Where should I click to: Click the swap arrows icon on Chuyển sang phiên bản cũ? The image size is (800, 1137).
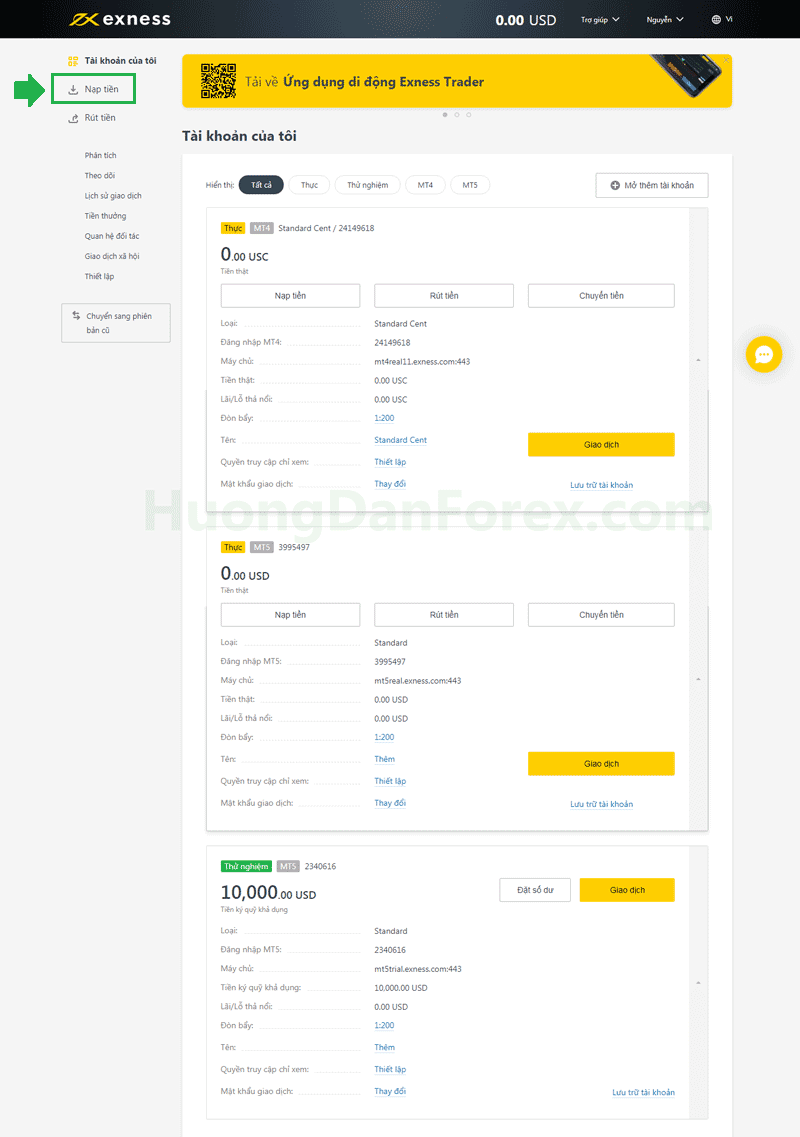[76, 316]
